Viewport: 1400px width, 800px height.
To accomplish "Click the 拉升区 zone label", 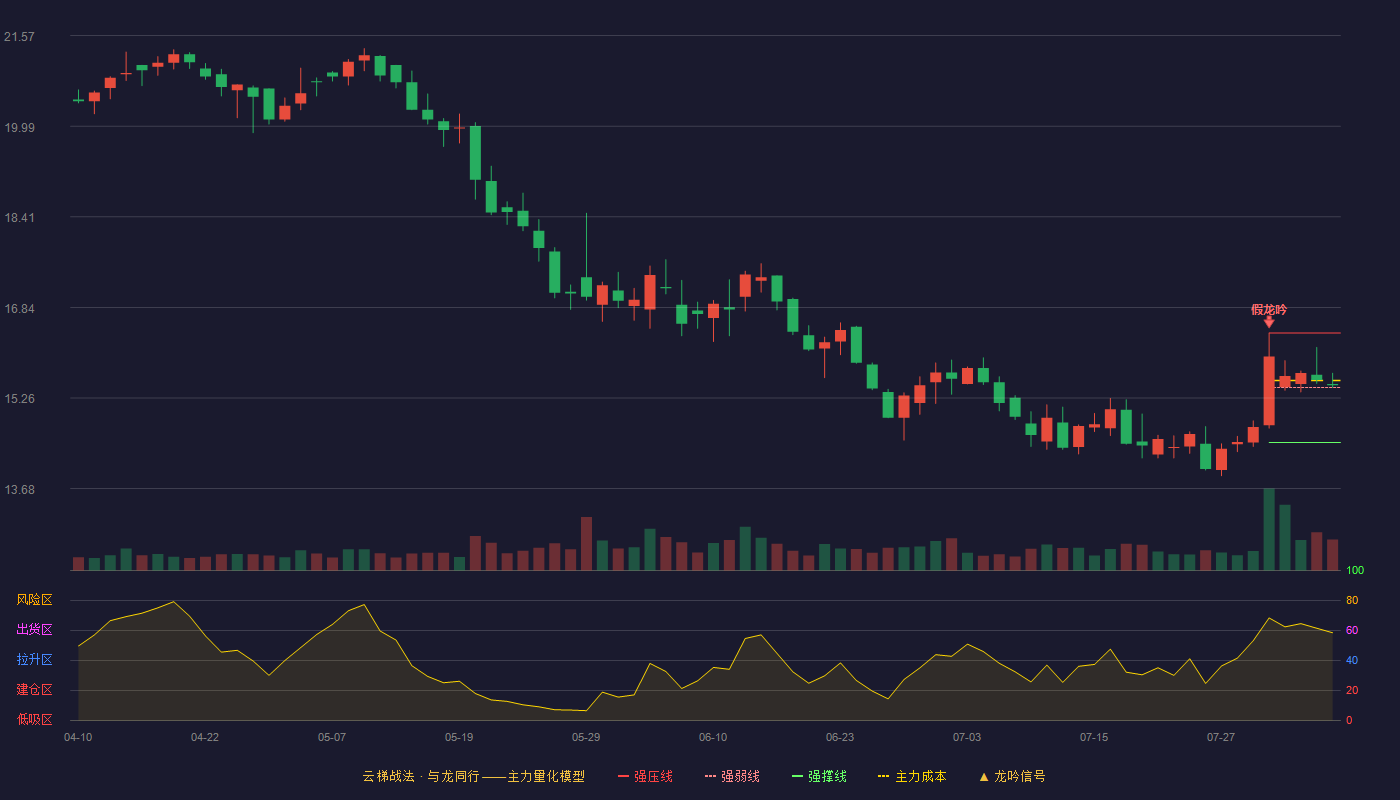I will click(34, 660).
